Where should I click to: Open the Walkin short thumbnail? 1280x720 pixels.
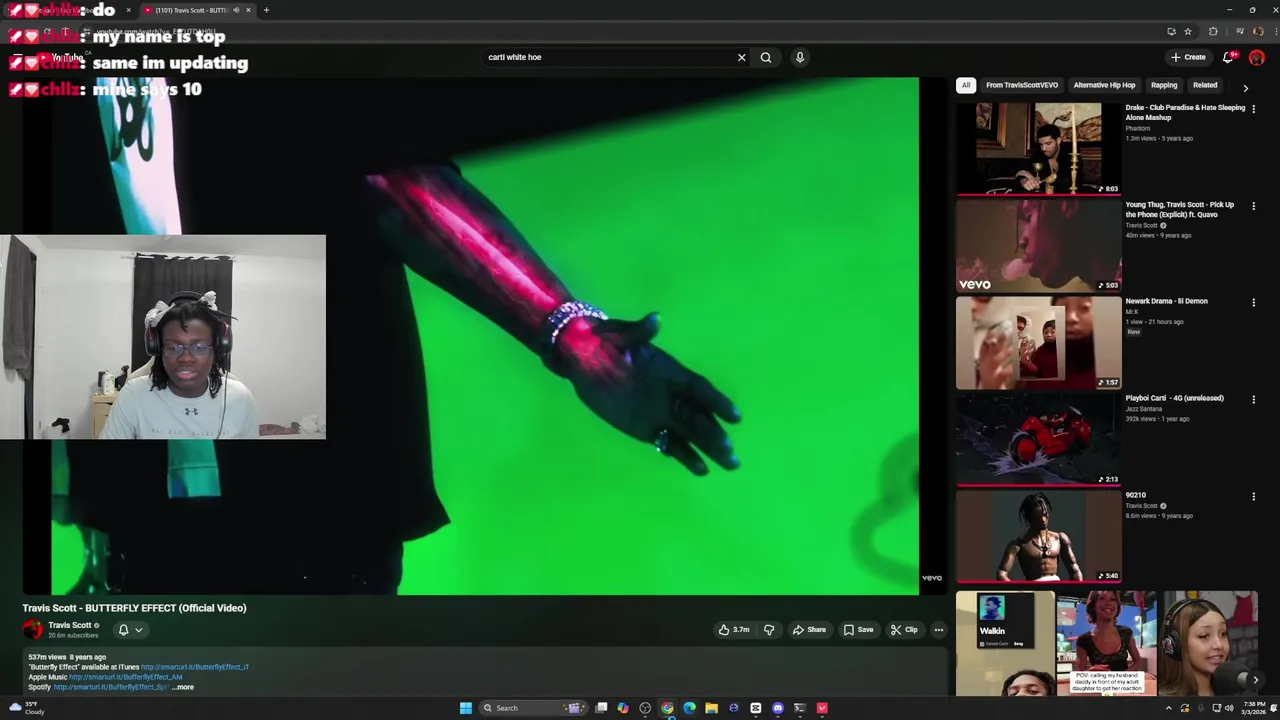coord(1005,644)
